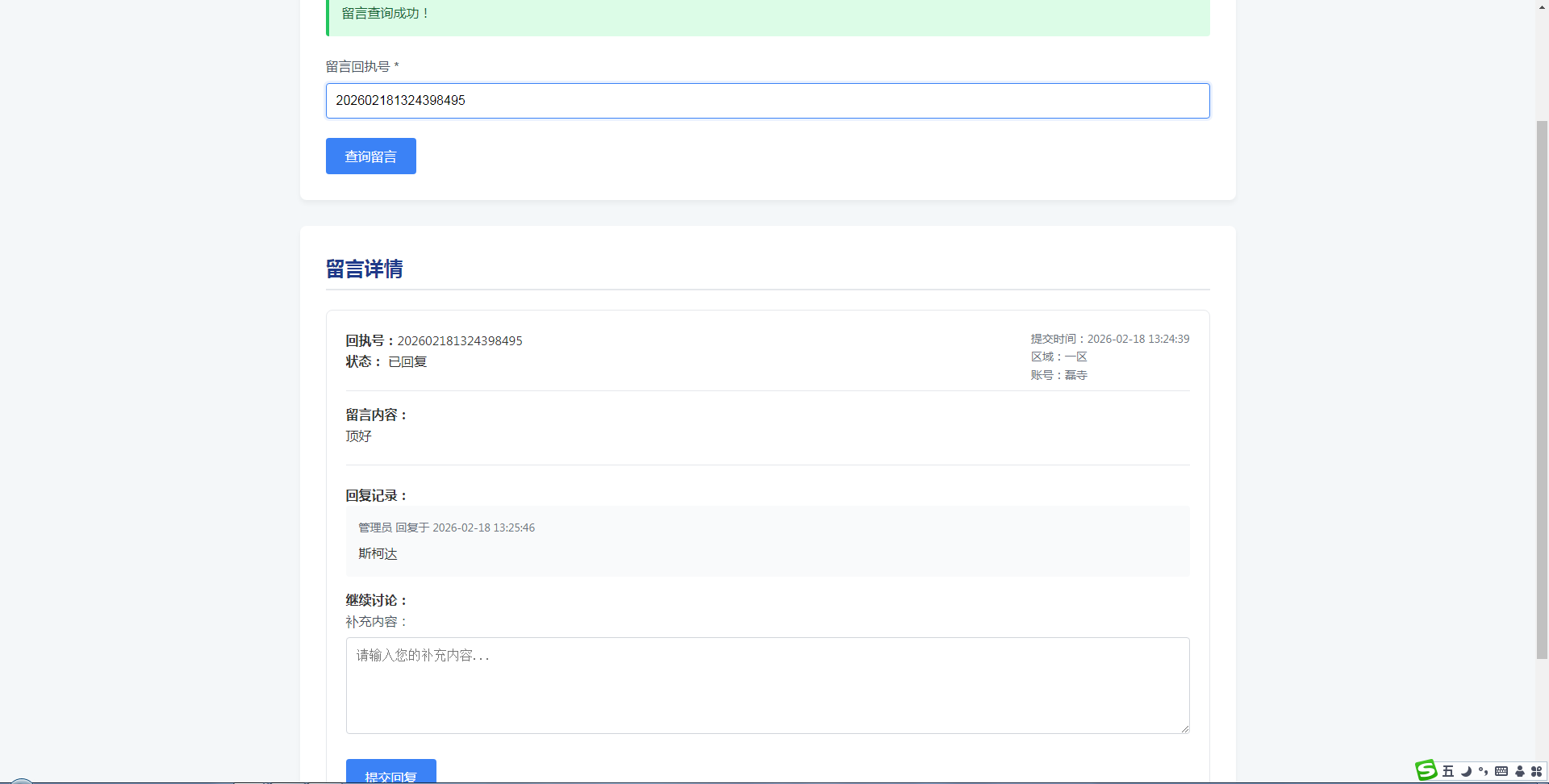The width and height of the screenshot is (1549, 784).
Task: Click the 查询留言 button
Action: [370, 156]
